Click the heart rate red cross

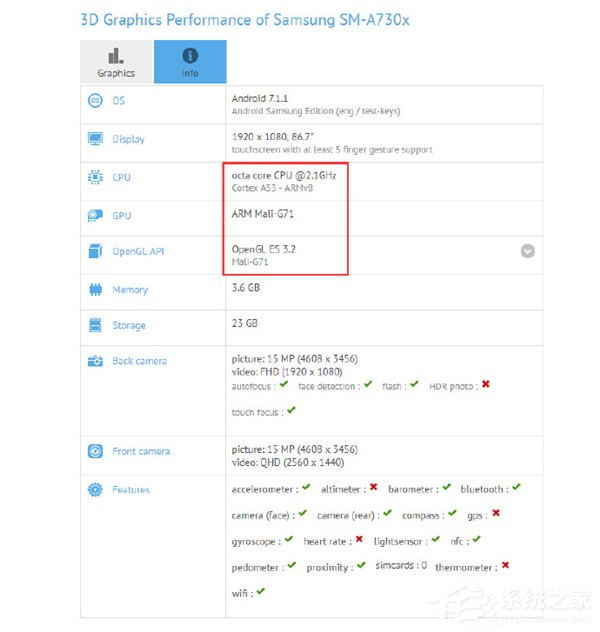[359, 539]
